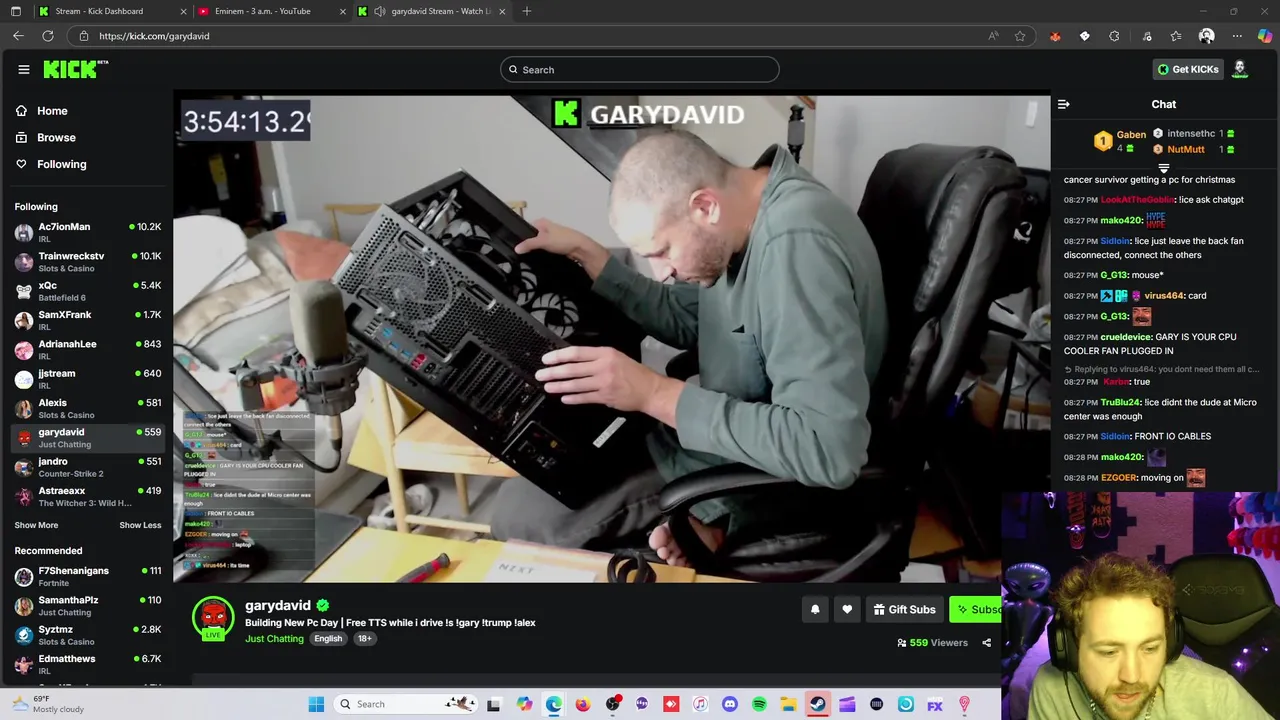Open Discord from the taskbar

[x=730, y=704]
